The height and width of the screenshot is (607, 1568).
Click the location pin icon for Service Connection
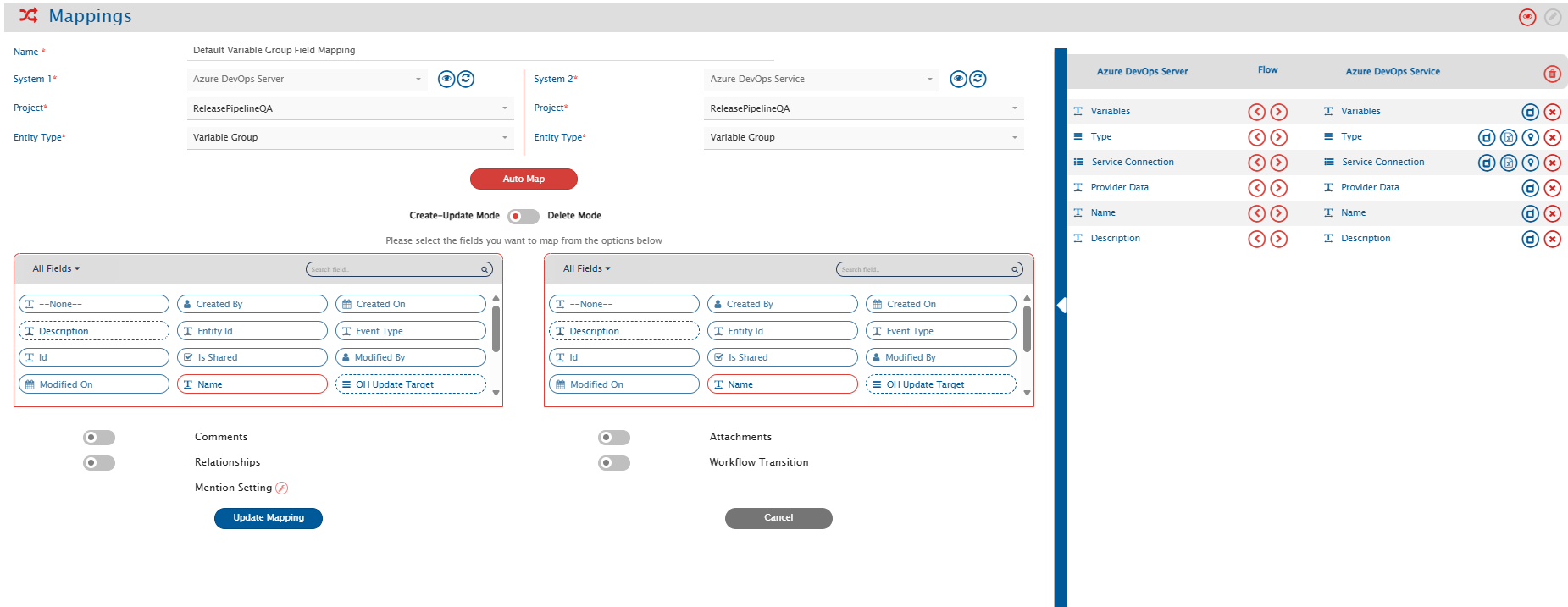(1530, 163)
